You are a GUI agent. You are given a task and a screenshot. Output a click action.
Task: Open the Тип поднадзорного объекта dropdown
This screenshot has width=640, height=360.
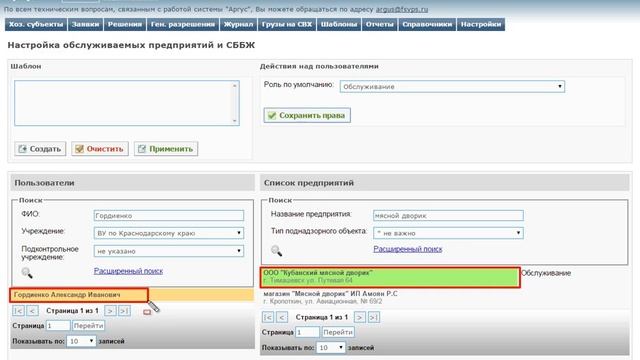448,233
